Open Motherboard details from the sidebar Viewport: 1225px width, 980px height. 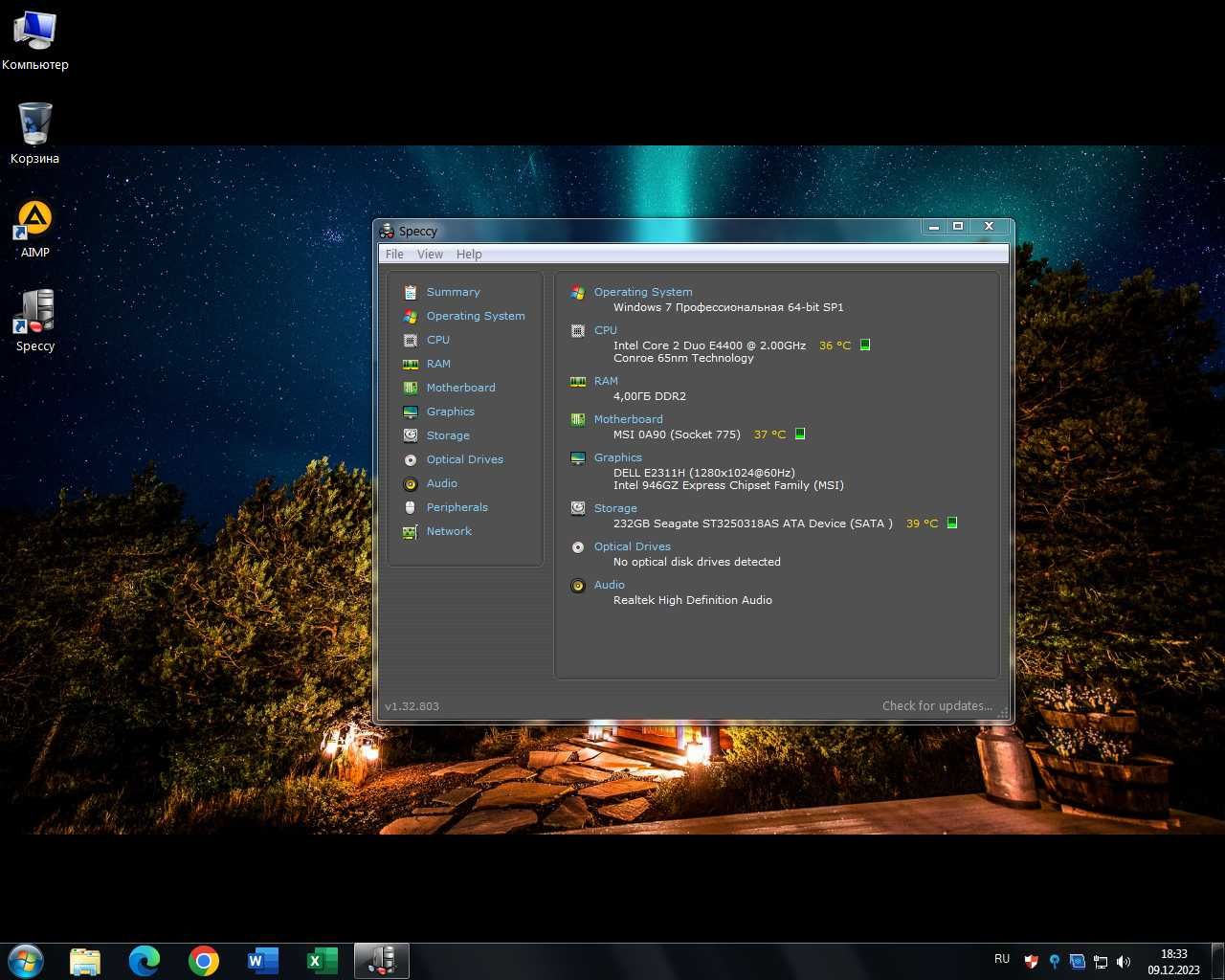click(460, 388)
